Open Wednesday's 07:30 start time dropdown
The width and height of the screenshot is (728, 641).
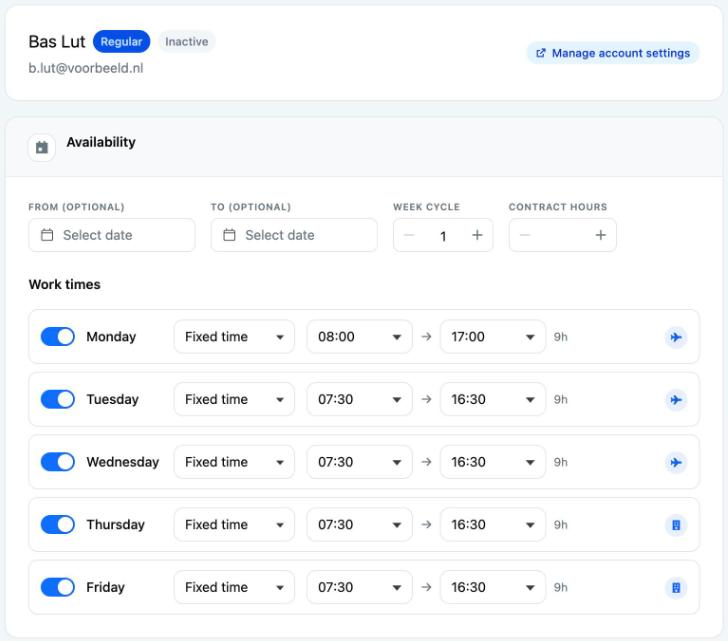[x=359, y=462]
